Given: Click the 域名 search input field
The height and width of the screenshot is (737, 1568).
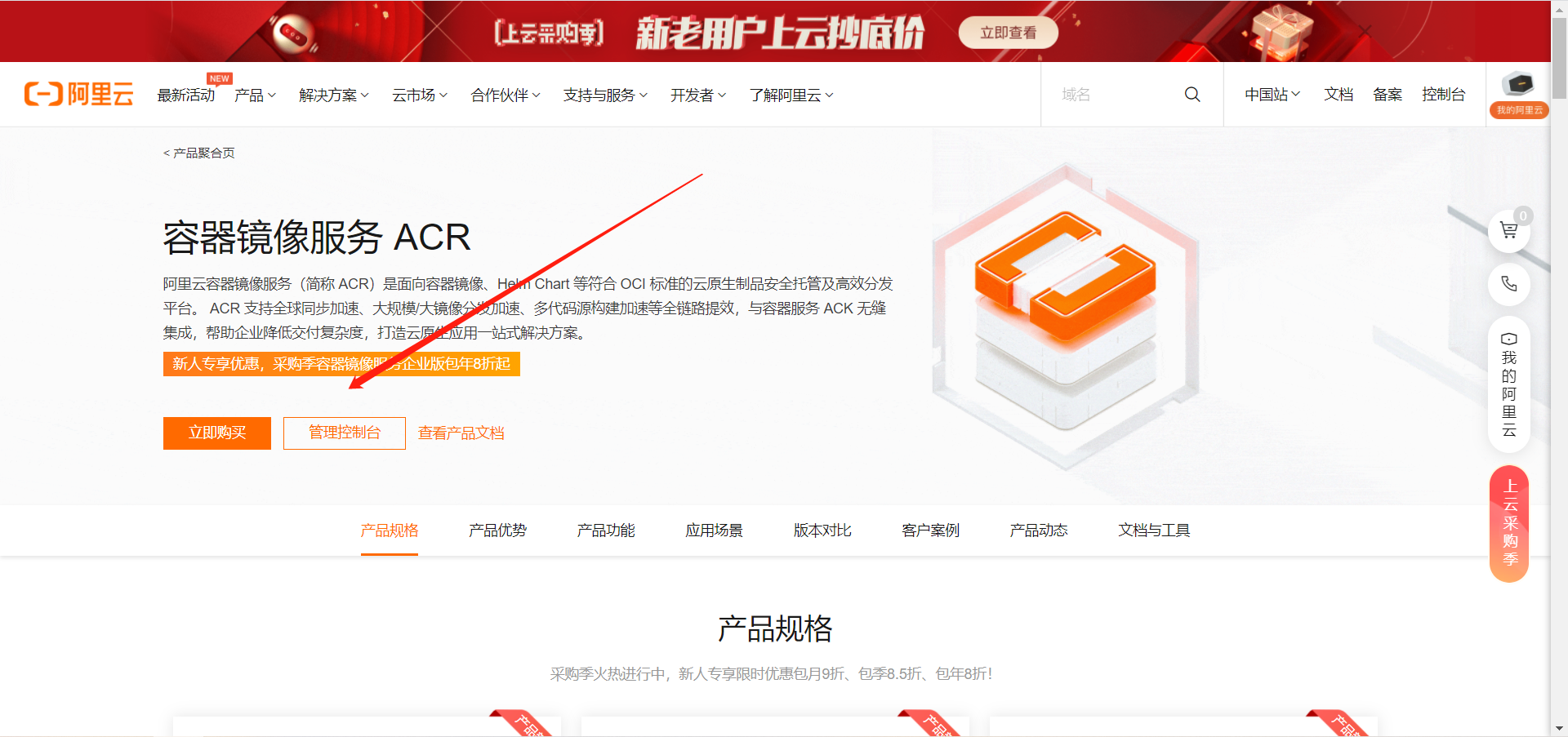Looking at the screenshot, I should tap(1115, 95).
